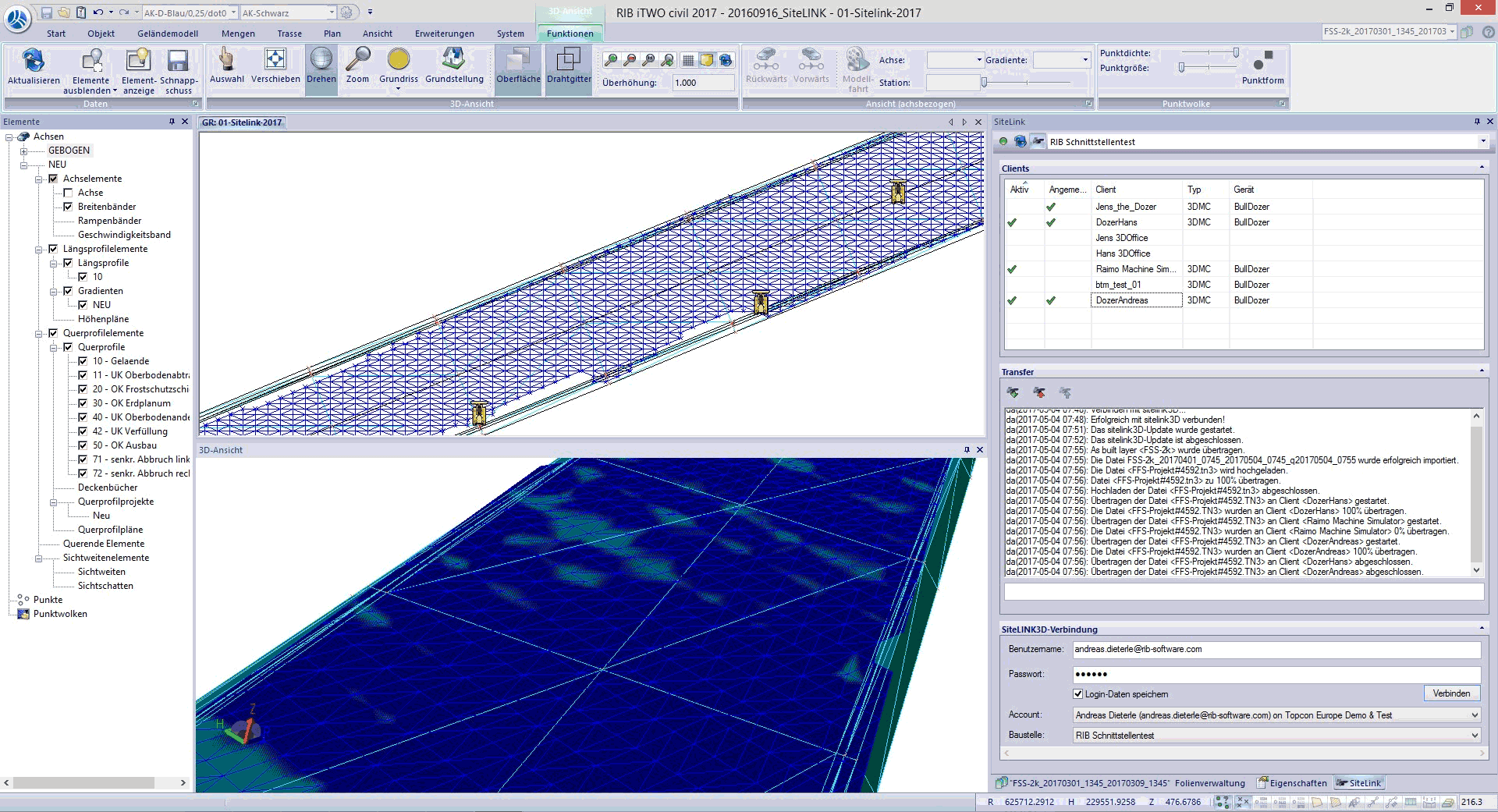Adjust the Punktgröße slider

(1181, 68)
